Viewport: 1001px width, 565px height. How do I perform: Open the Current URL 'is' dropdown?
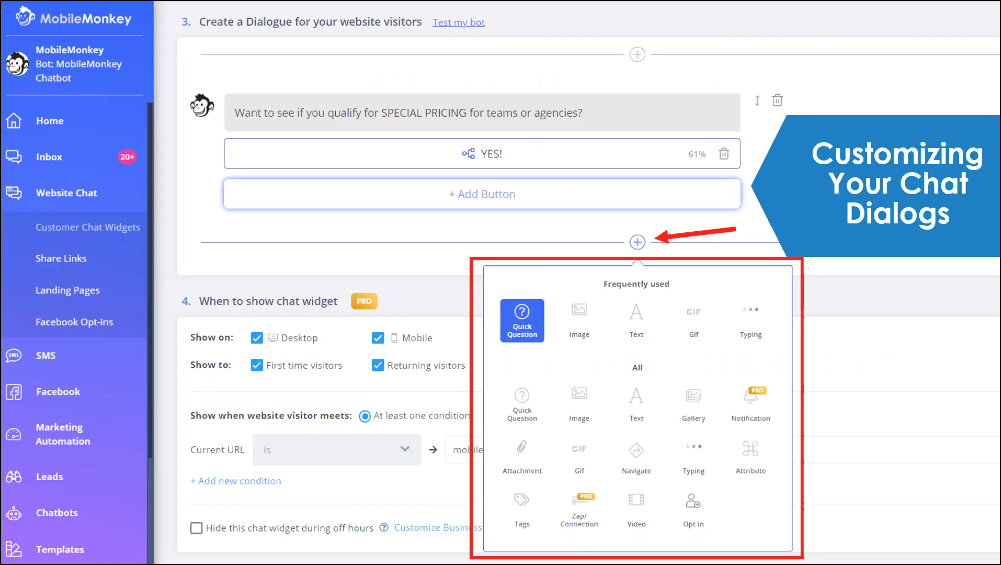336,449
